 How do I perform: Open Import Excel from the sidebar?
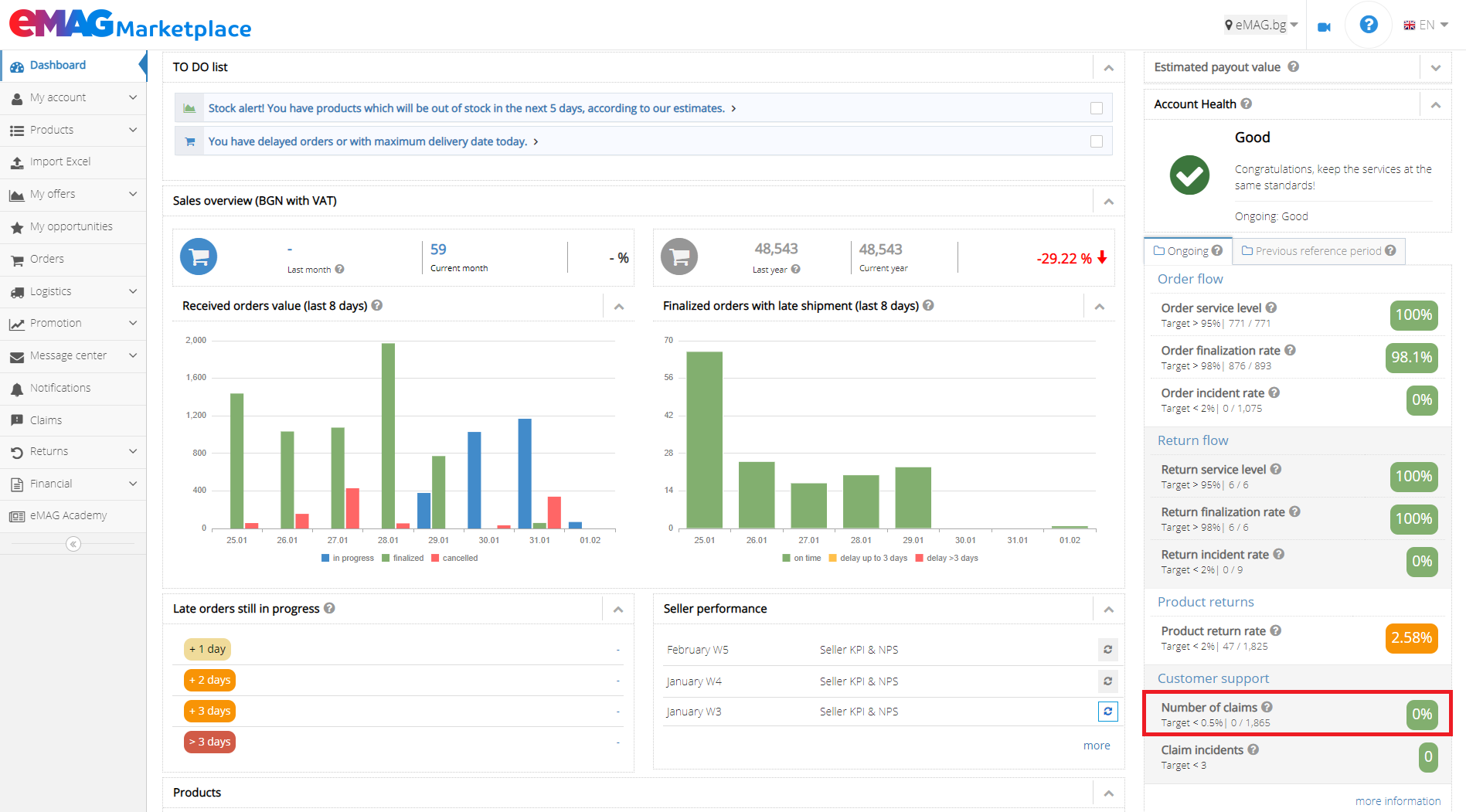point(60,161)
